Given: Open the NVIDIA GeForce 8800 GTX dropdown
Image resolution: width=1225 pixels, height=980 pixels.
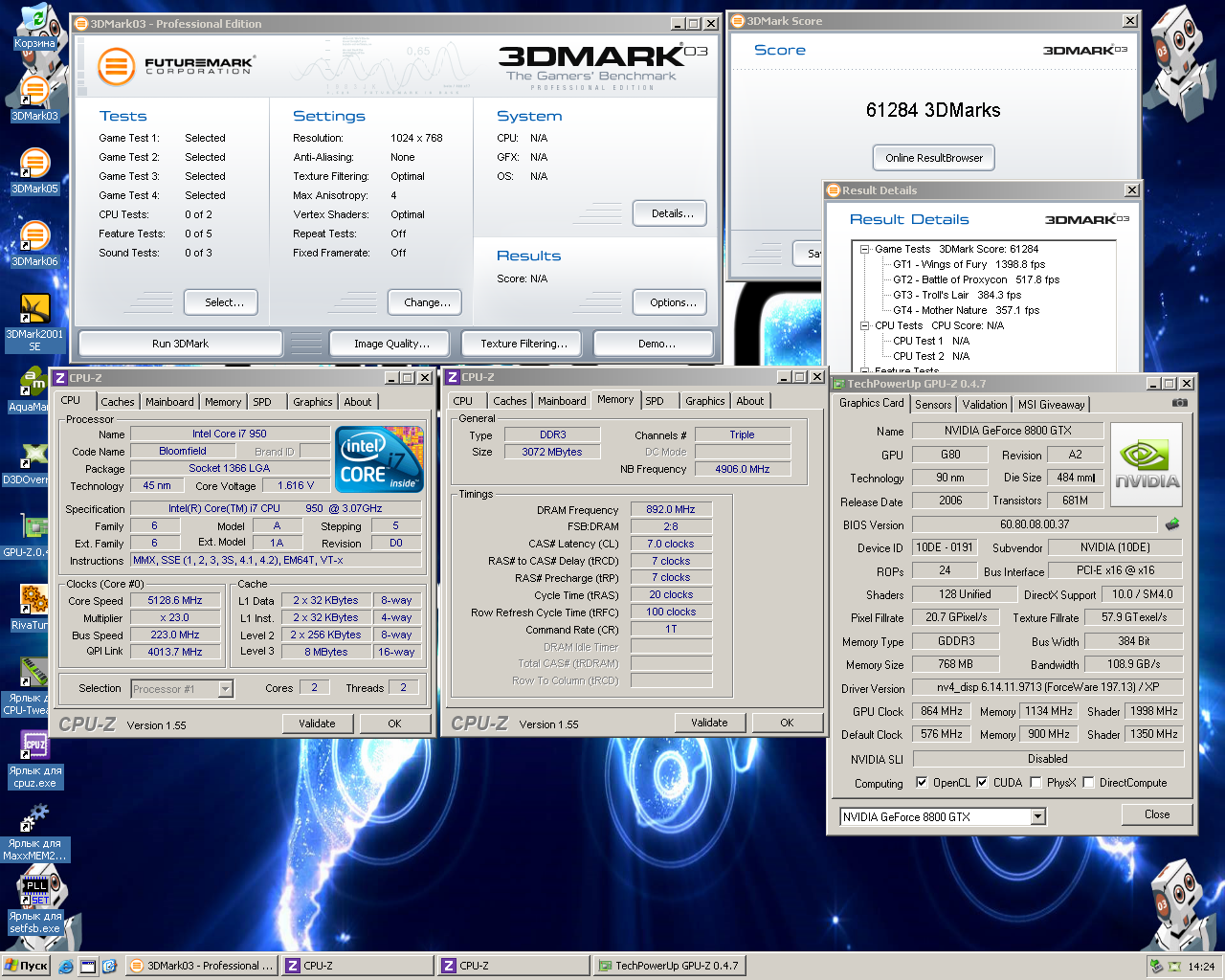Looking at the screenshot, I should coord(1038,817).
